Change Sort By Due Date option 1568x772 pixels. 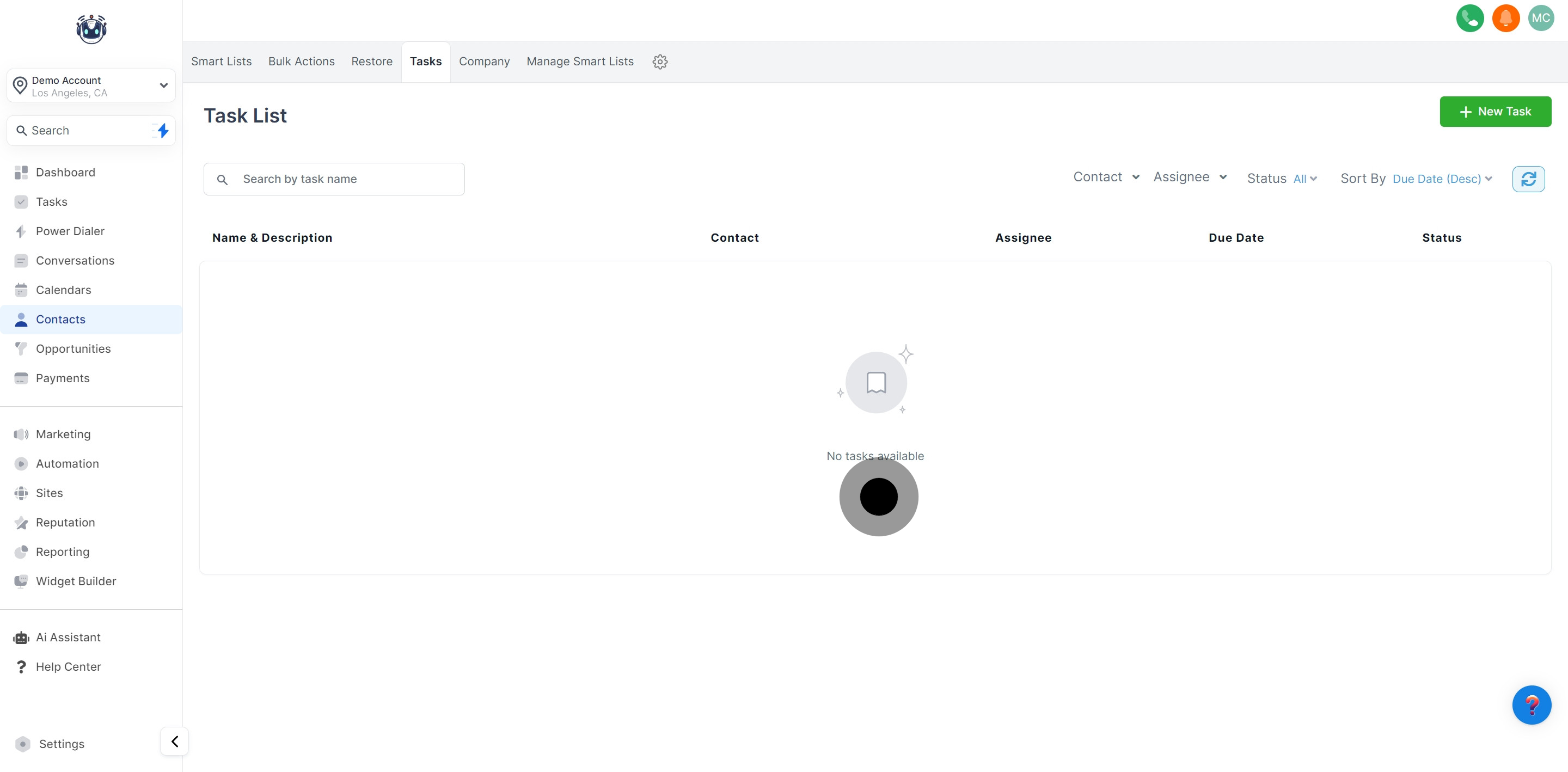click(1441, 179)
